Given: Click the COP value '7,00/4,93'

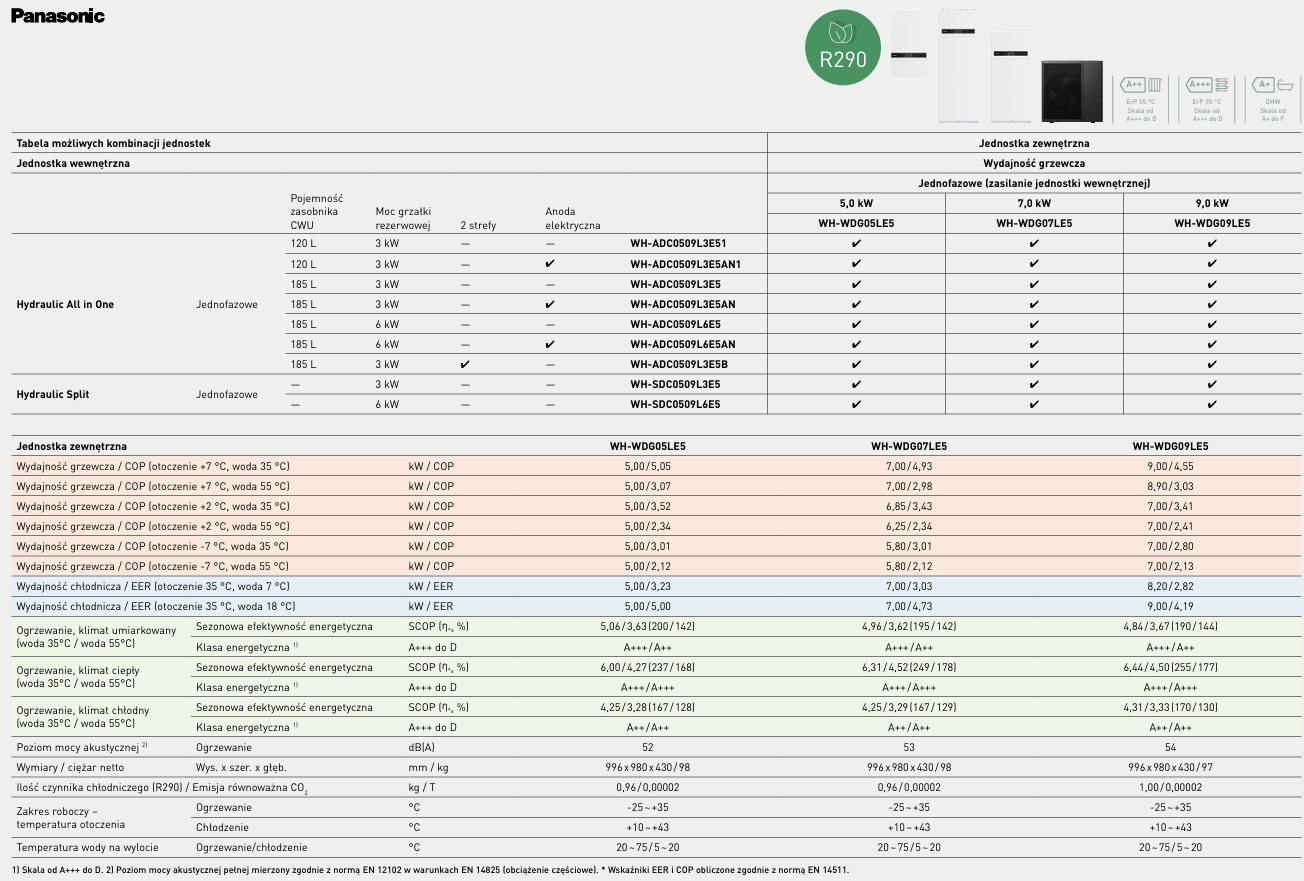Looking at the screenshot, I should tap(909, 466).
